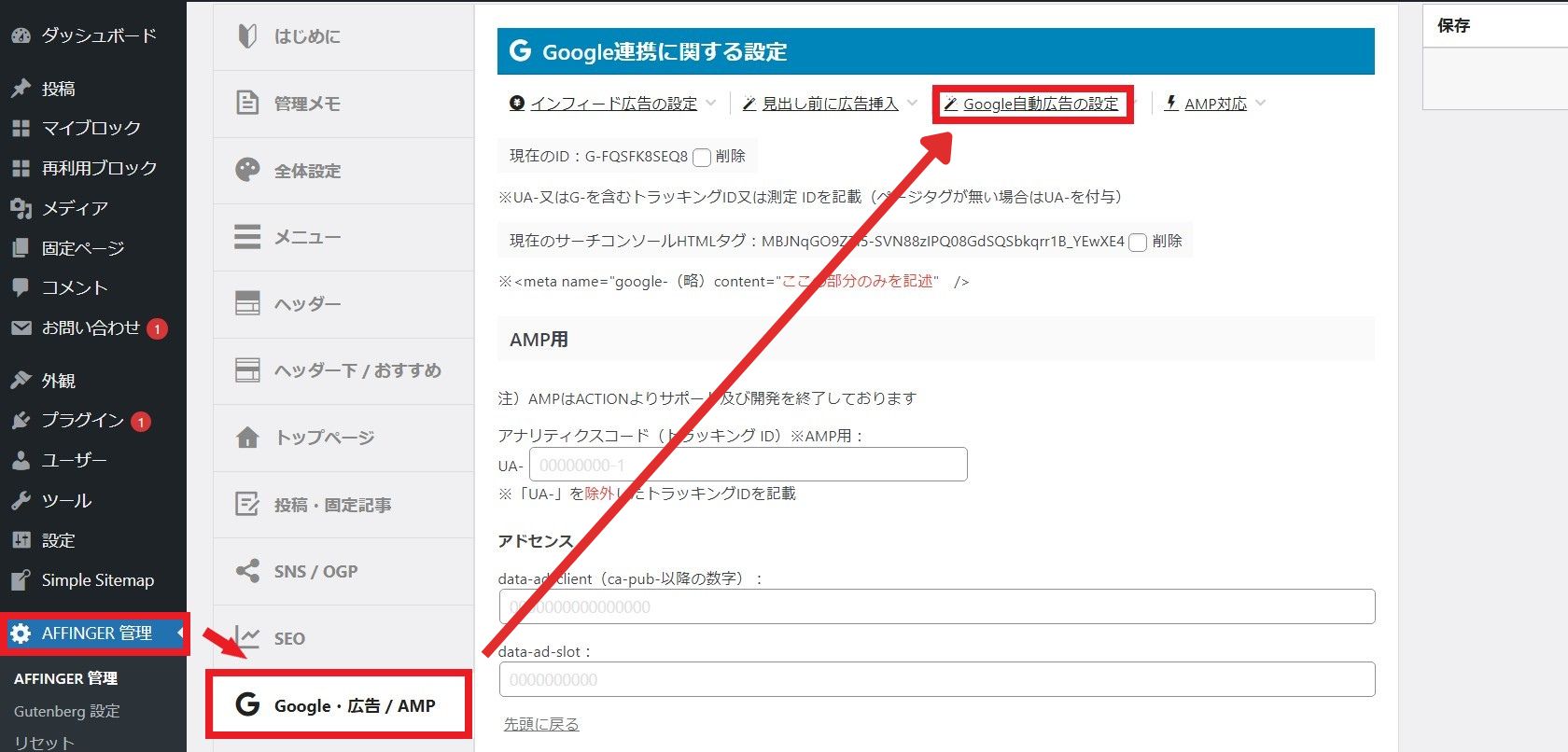Open the AFFINGER 管理 submenu entry
Screen dimensions: 1568x752
point(65,678)
